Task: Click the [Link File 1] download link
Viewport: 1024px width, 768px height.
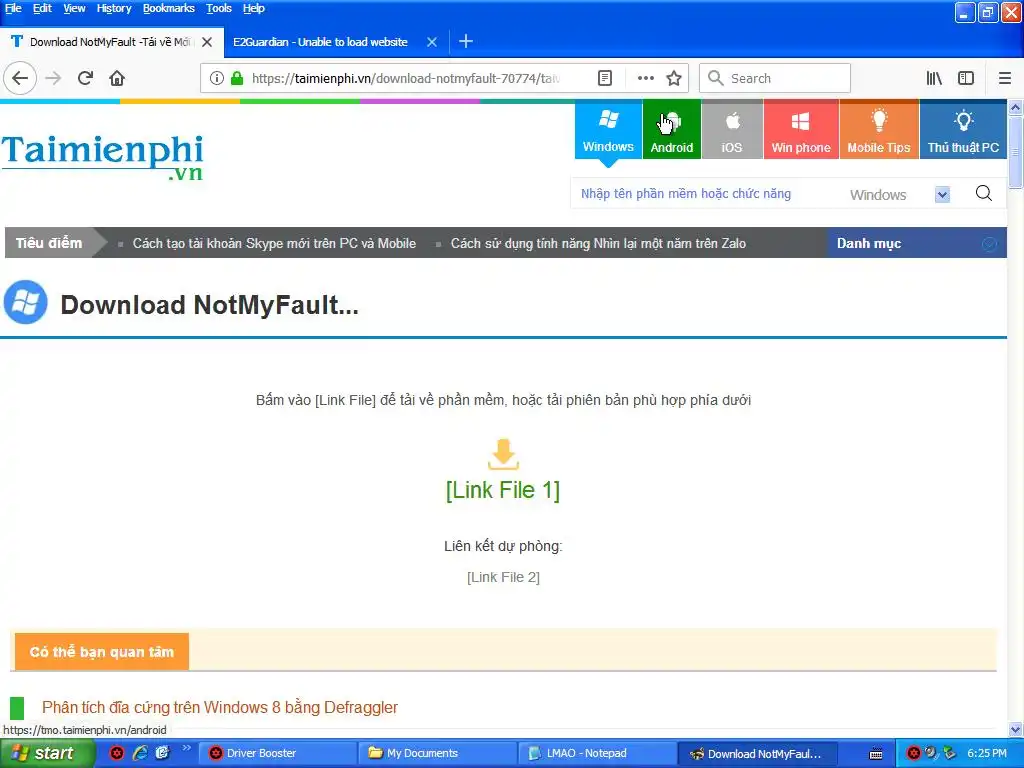Action: click(x=503, y=490)
